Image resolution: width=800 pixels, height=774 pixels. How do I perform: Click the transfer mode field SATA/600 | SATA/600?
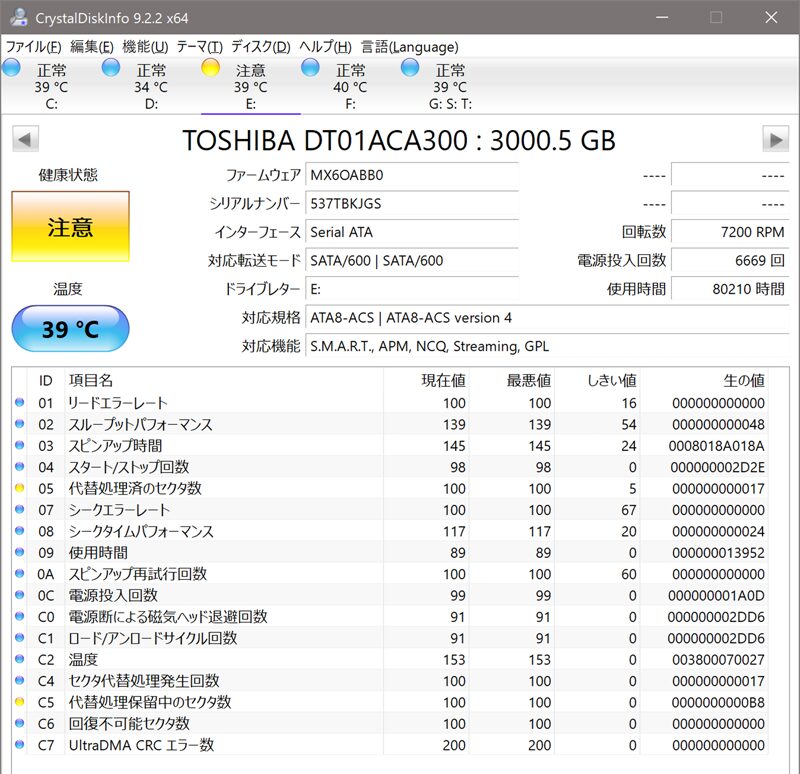click(x=412, y=261)
